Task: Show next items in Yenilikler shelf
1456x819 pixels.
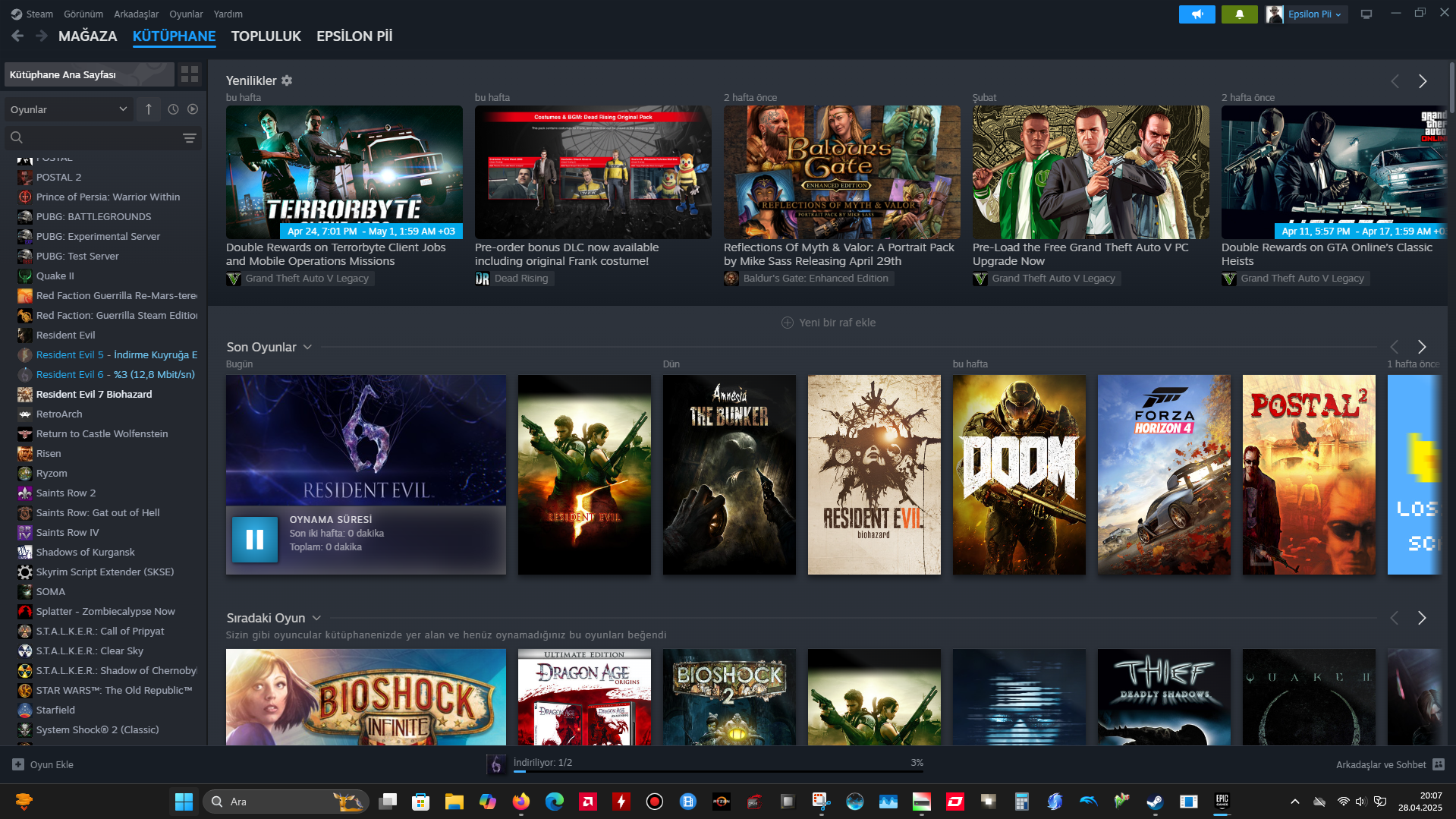Action: pyautogui.click(x=1423, y=81)
